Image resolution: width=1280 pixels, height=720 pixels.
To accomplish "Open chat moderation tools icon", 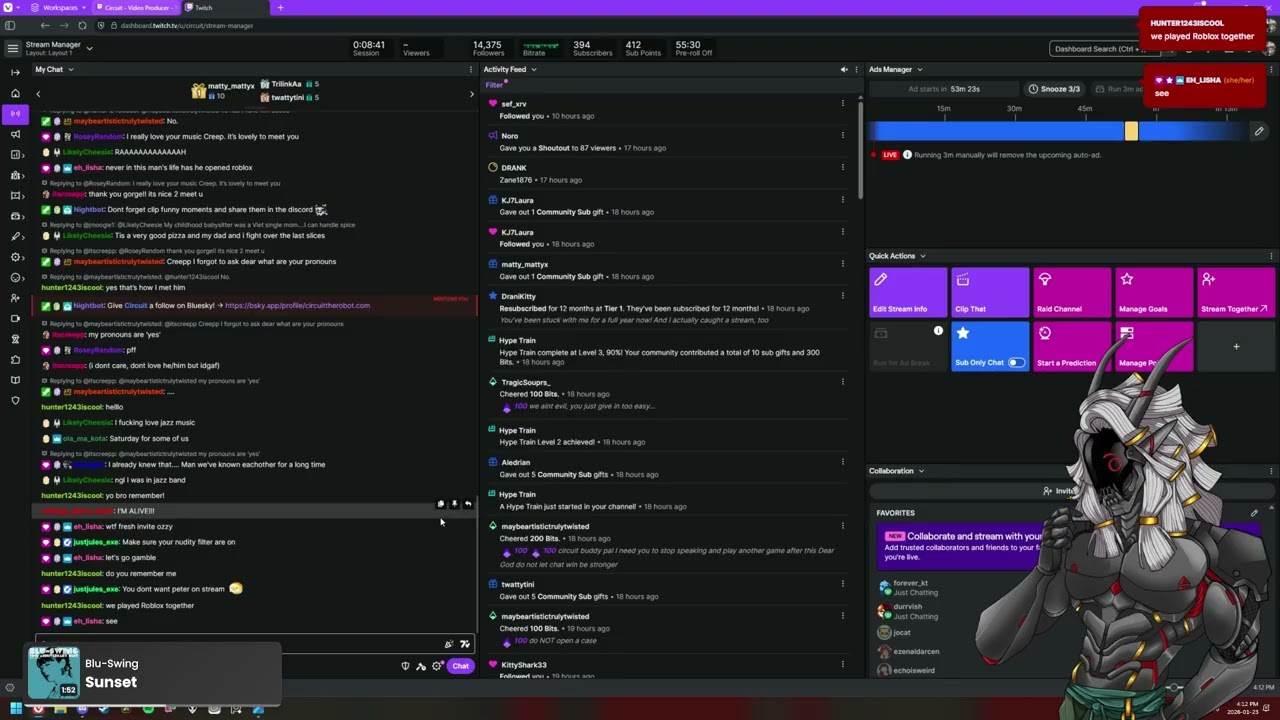I will click(x=421, y=666).
